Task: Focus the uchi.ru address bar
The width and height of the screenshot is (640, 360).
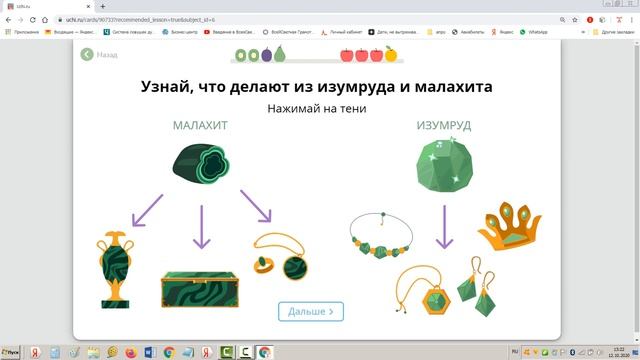Action: (306, 20)
